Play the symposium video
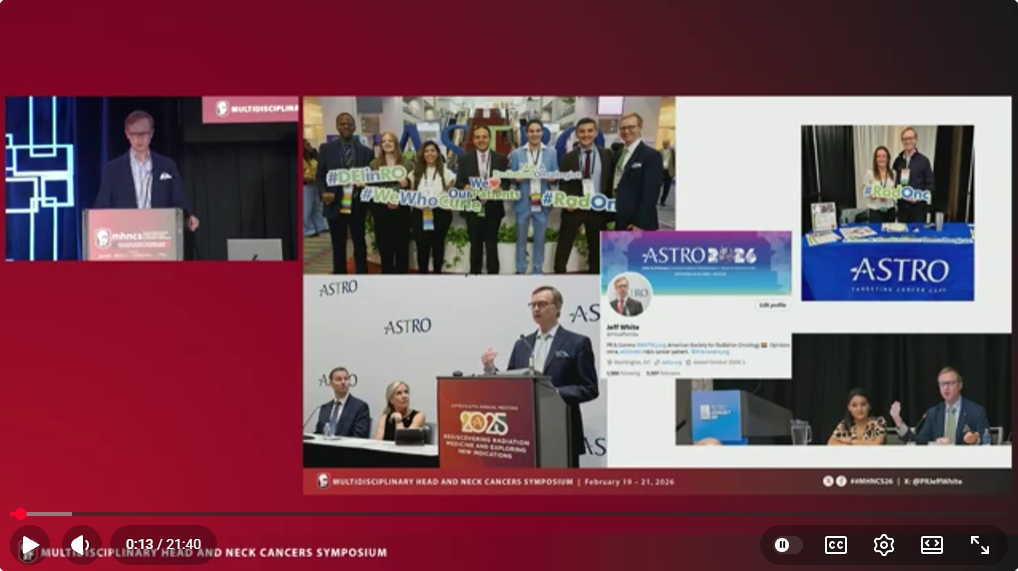 (x=29, y=544)
